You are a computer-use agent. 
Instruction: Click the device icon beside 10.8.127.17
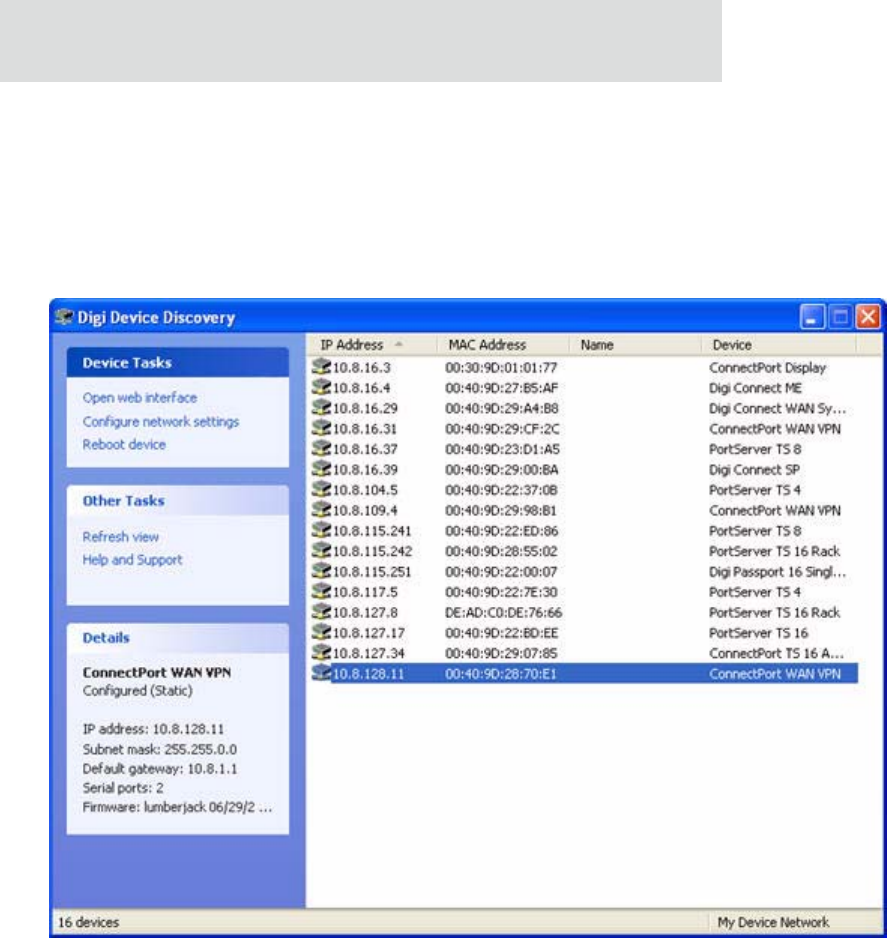click(322, 632)
